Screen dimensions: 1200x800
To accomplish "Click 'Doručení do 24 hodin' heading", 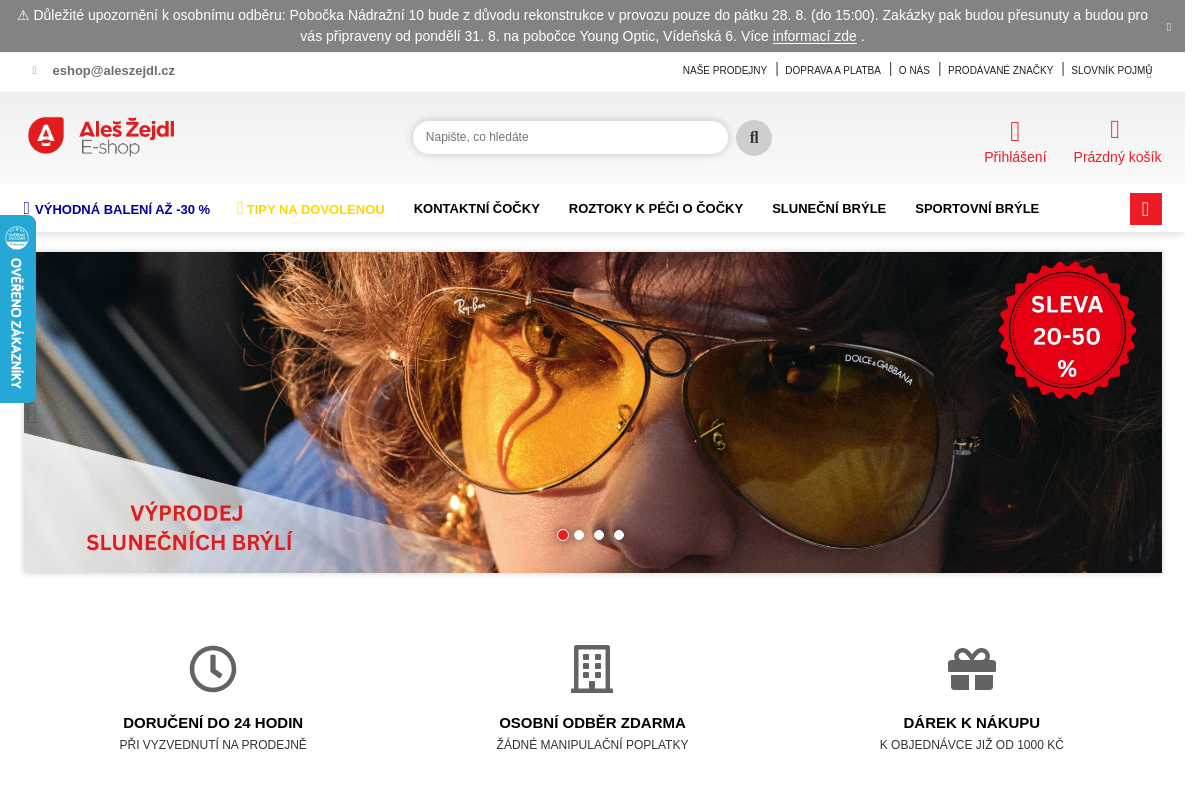I will 213,723.
